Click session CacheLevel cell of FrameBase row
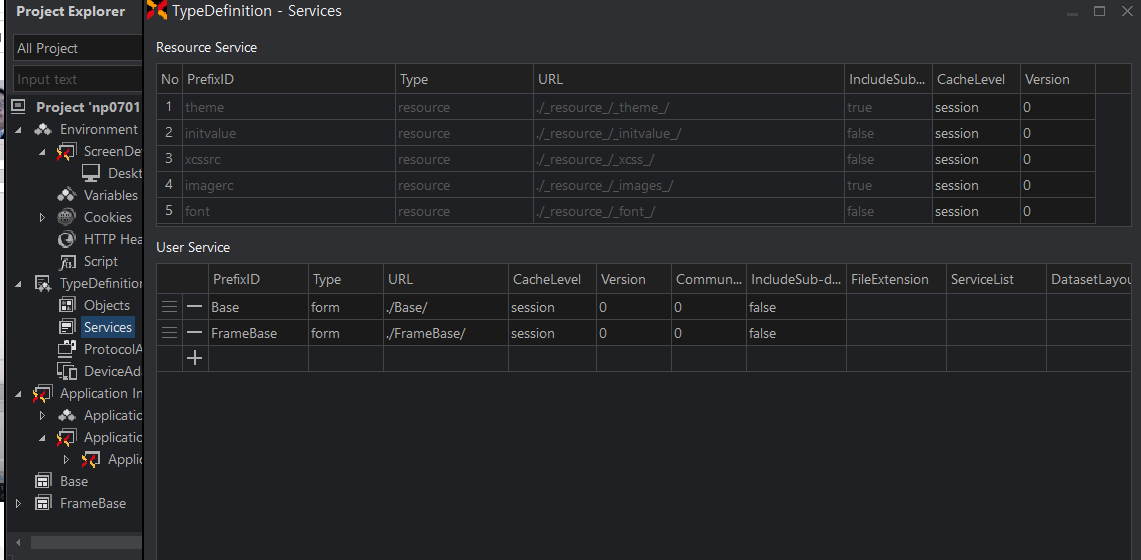 coord(552,333)
